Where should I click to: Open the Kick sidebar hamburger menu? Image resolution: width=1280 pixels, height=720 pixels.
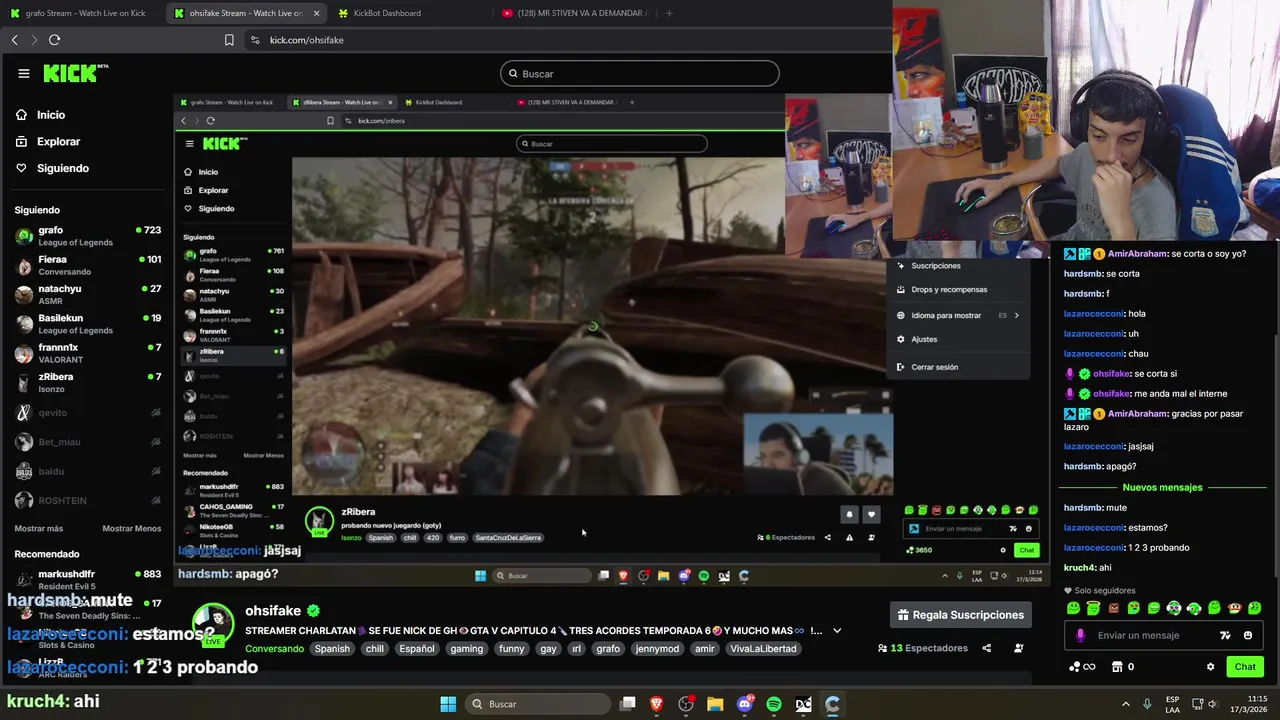pyautogui.click(x=23, y=73)
